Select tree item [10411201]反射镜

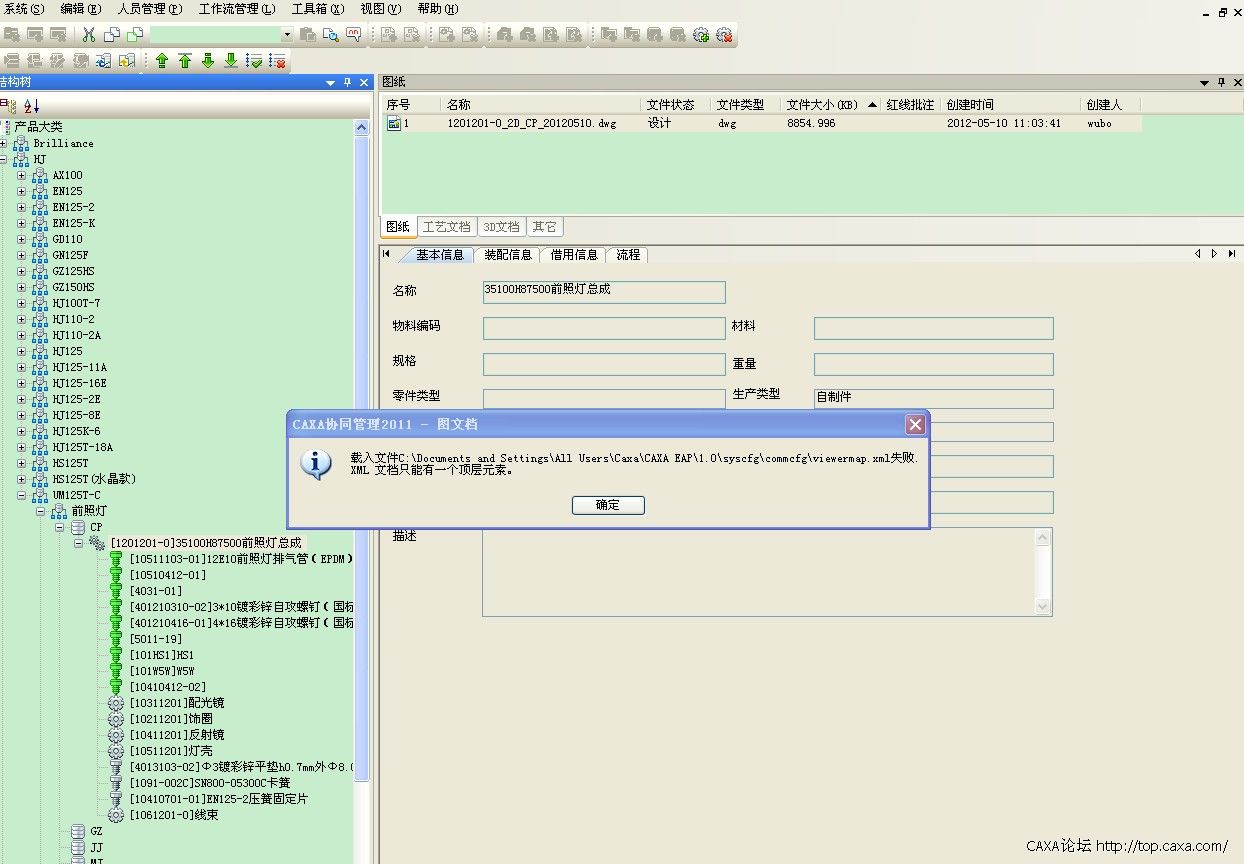(177, 735)
